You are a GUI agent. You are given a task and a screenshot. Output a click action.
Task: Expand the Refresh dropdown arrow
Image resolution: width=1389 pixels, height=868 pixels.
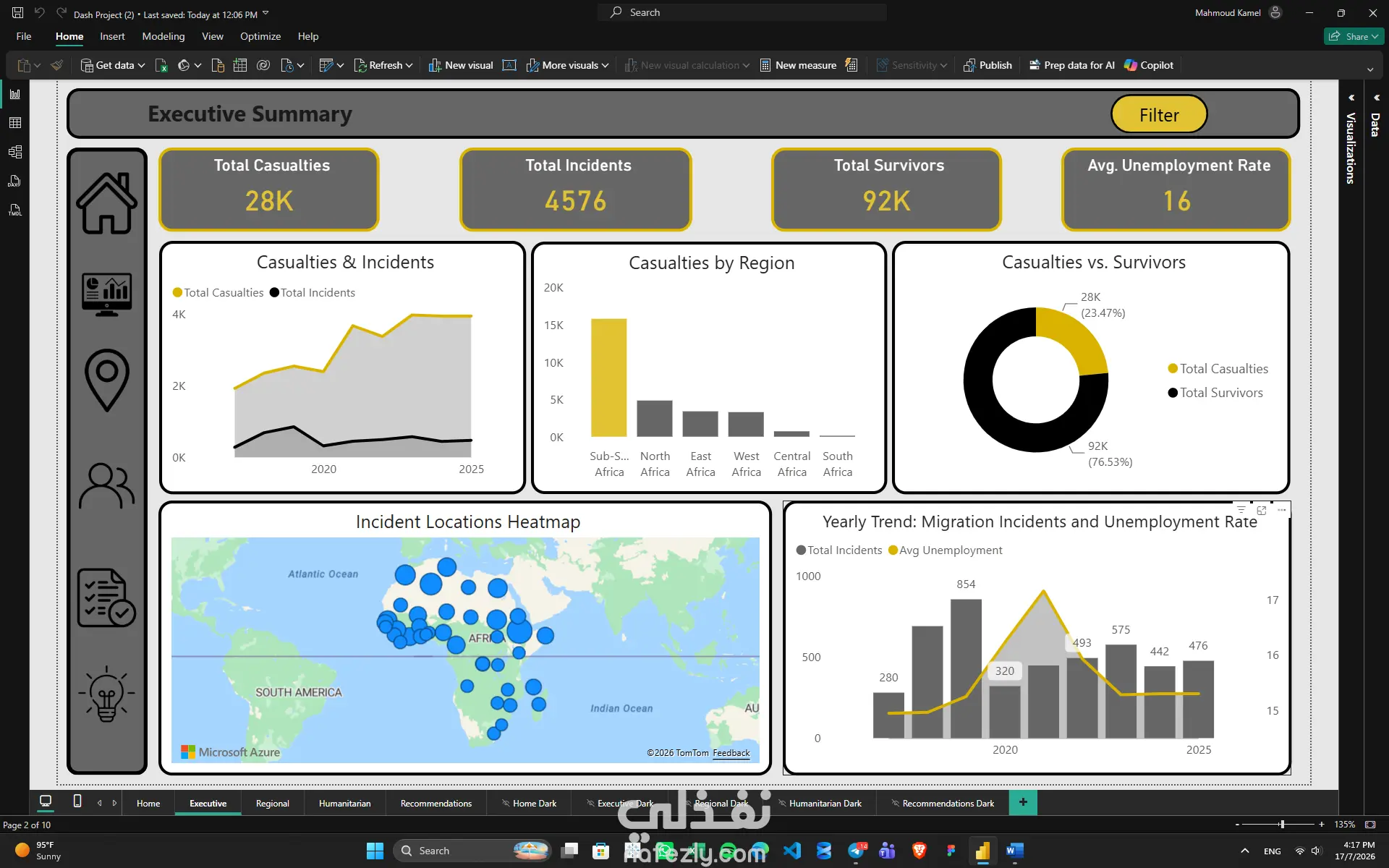tap(409, 65)
